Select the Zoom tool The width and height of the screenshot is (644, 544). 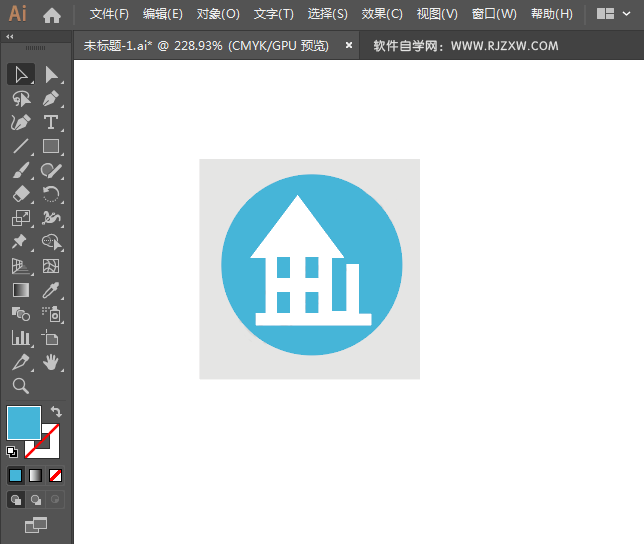(x=21, y=386)
